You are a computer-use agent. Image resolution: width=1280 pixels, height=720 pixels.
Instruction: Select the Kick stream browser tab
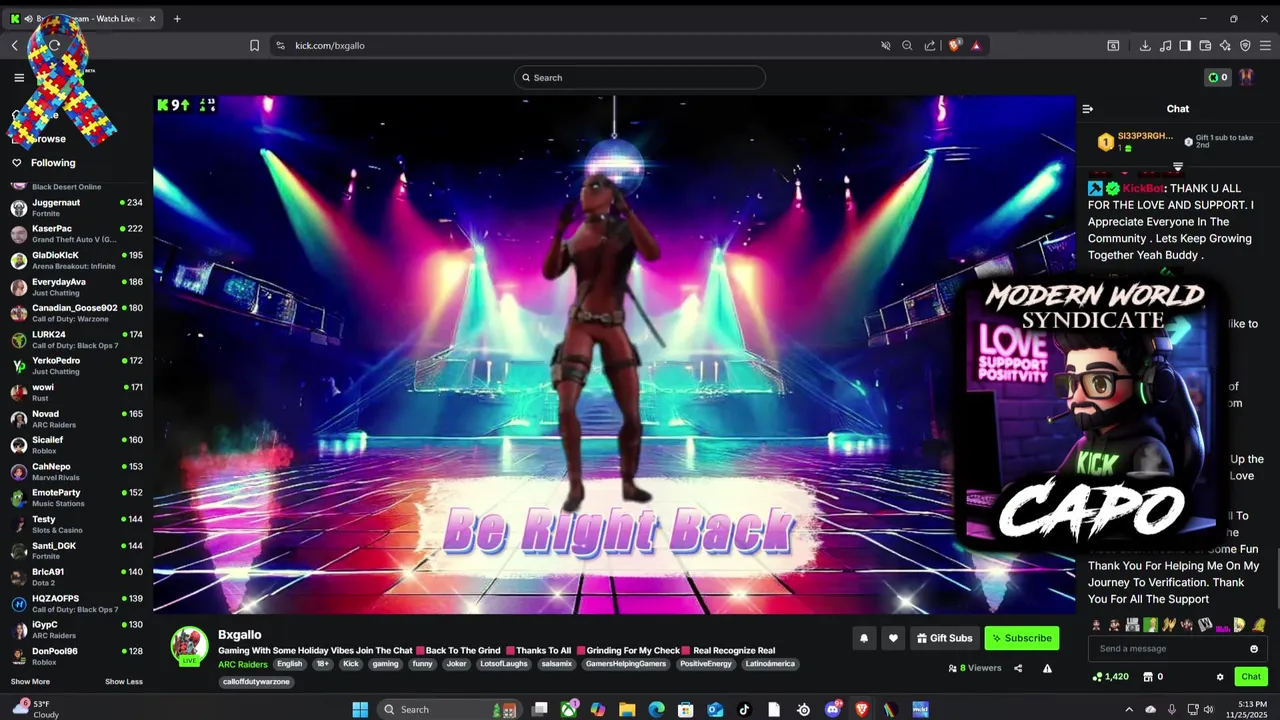(85, 18)
